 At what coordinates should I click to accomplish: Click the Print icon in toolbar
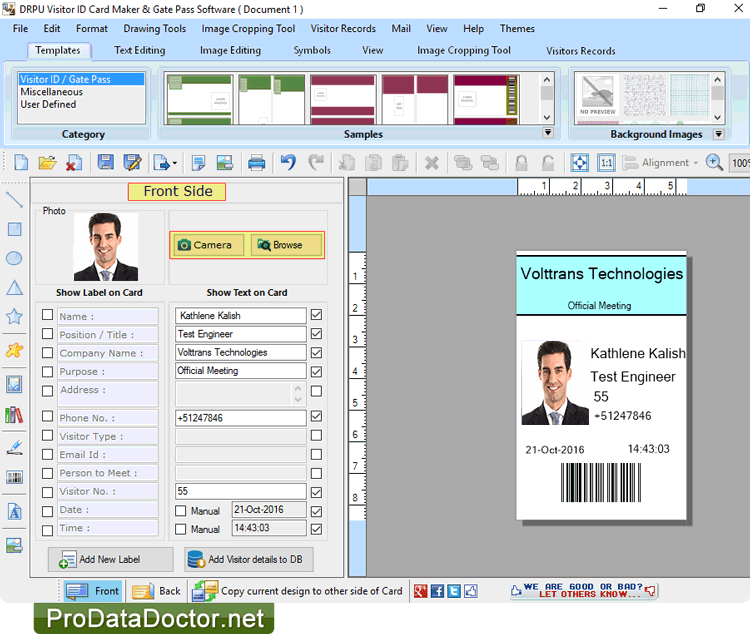point(257,163)
